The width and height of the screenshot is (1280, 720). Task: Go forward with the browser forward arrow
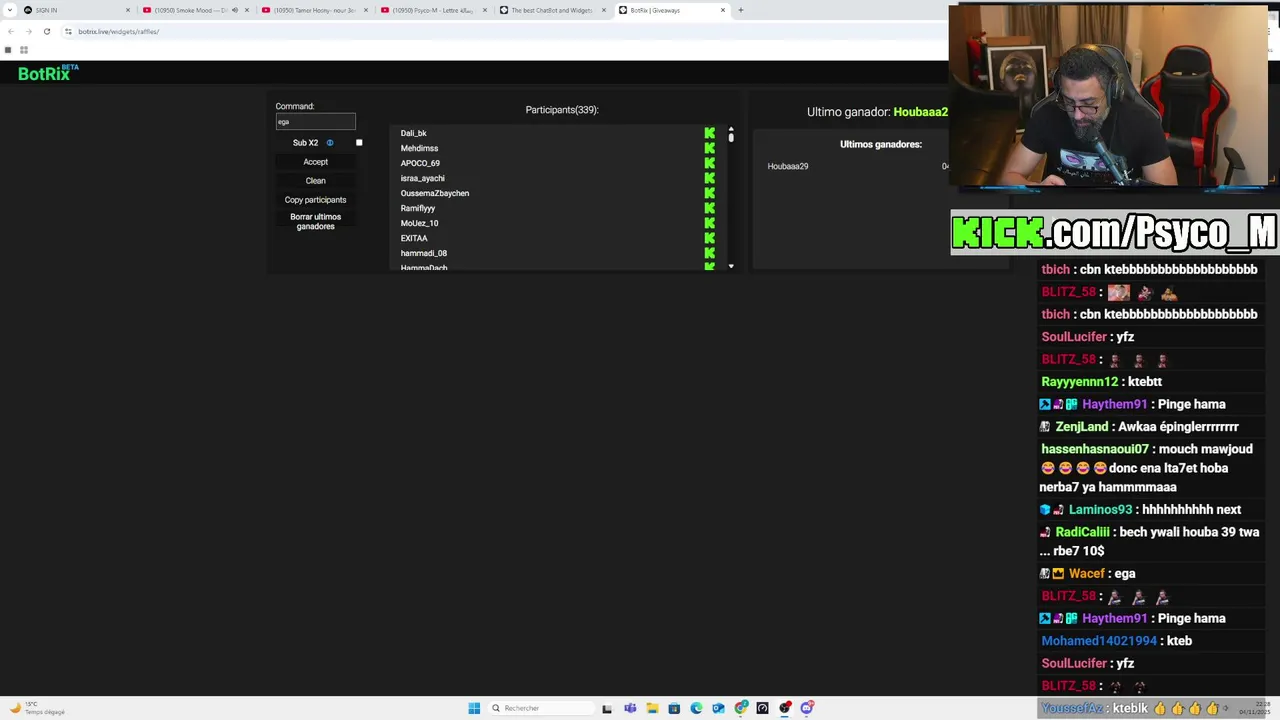tap(28, 31)
